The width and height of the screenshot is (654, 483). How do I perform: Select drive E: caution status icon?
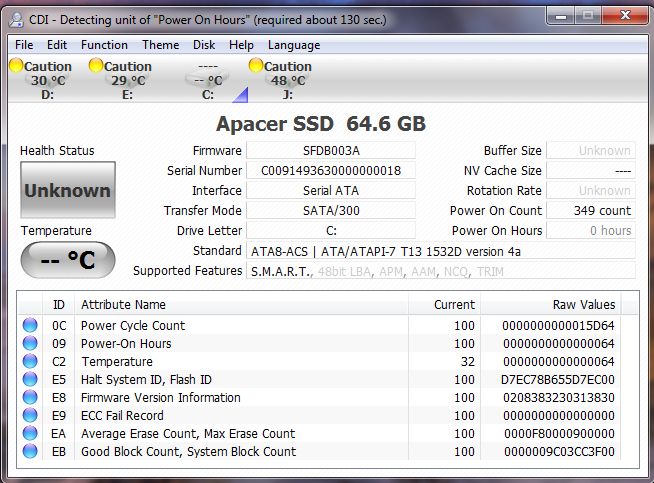96,65
